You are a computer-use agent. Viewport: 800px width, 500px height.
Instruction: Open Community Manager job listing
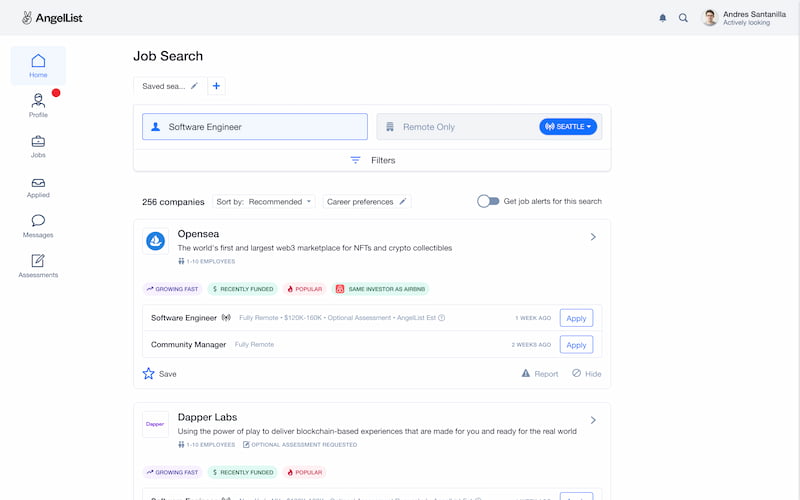coord(188,344)
